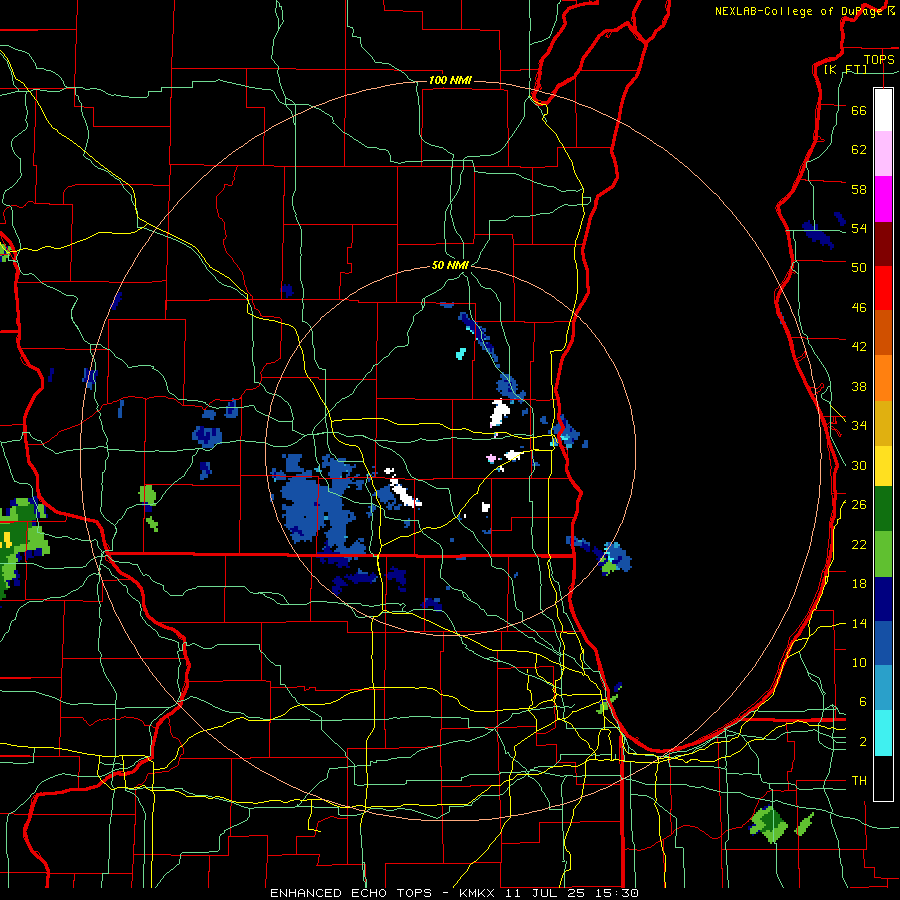Select the medium blue legend swatch
Screen dimensions: 900x900
point(883,643)
